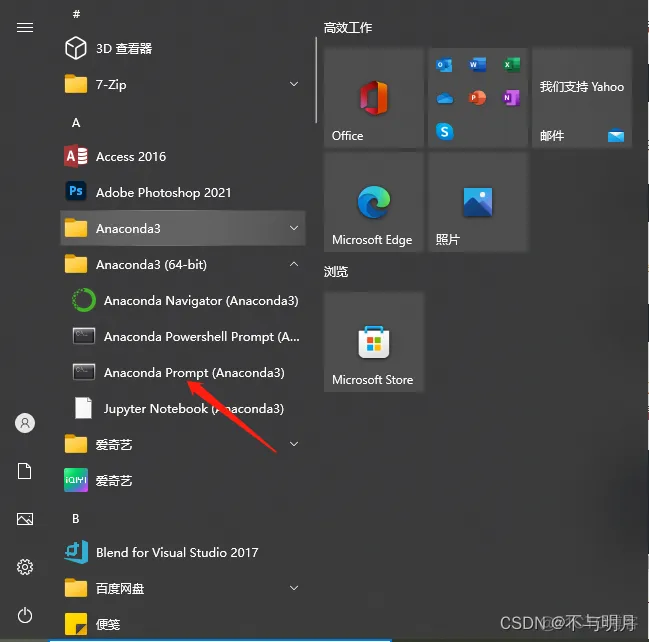Open the Microsoft Store tile

[373, 341]
